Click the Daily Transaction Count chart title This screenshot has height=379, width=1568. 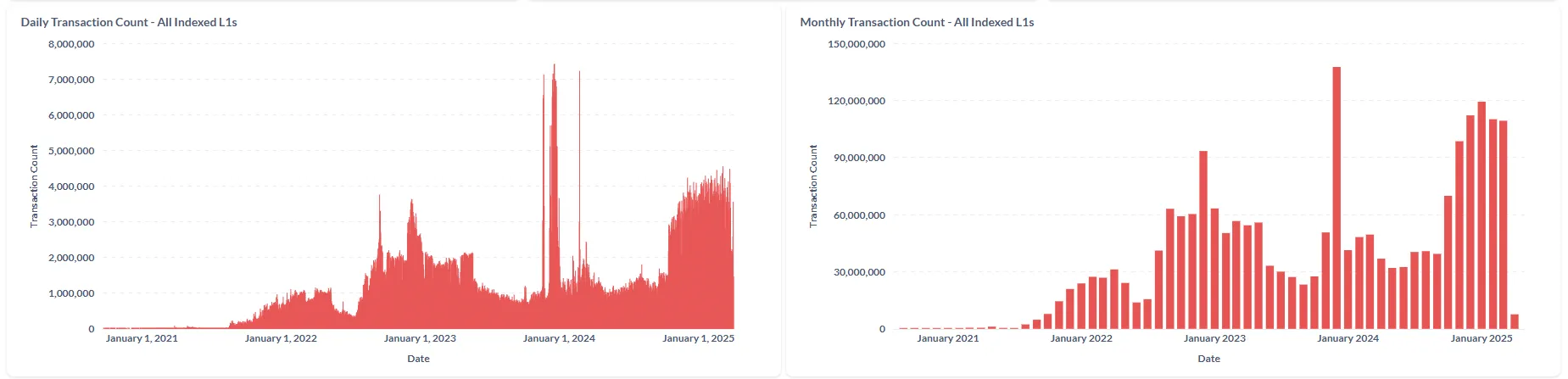pyautogui.click(x=129, y=22)
